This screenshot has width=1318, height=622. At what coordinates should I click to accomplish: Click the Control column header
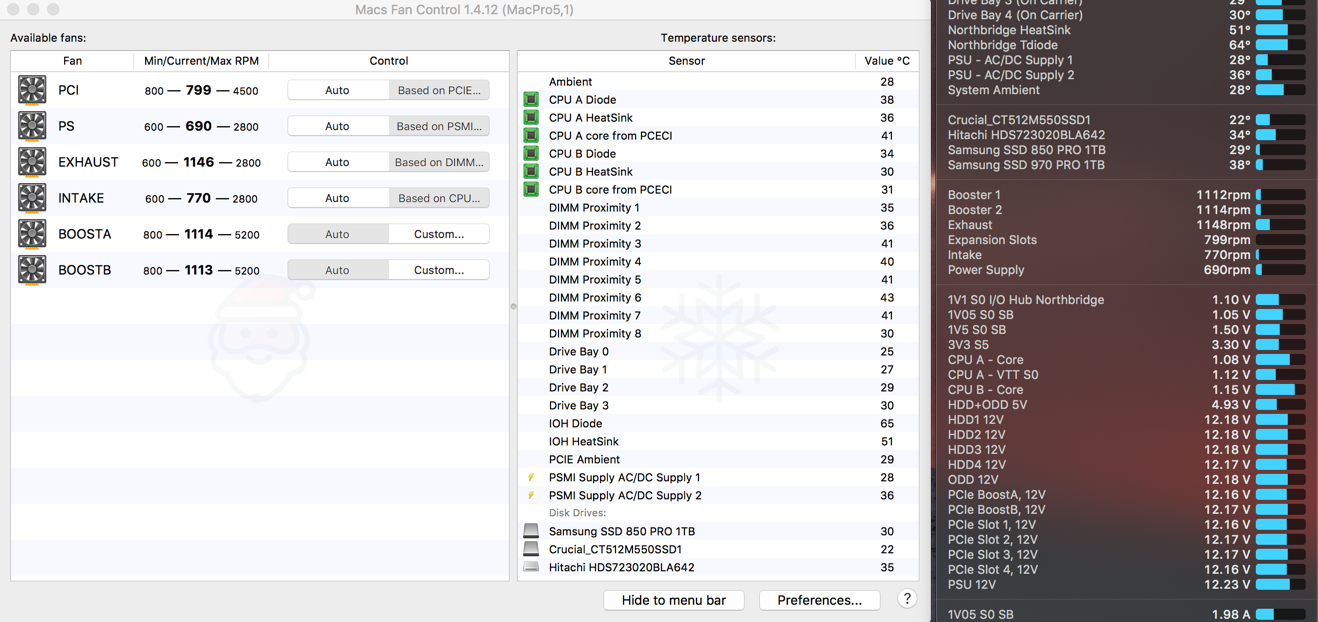click(389, 61)
